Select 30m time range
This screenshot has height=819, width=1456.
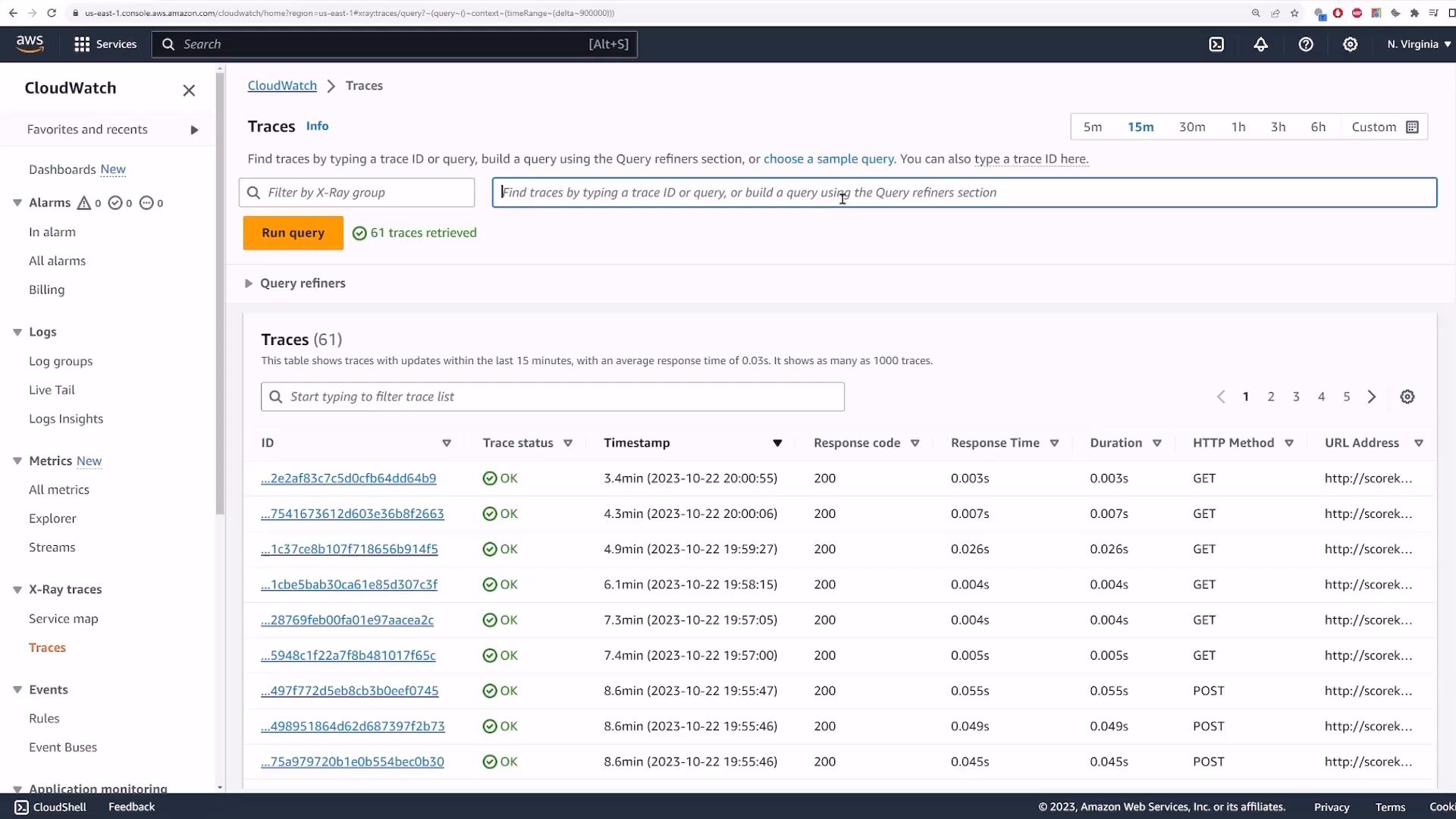1192,127
